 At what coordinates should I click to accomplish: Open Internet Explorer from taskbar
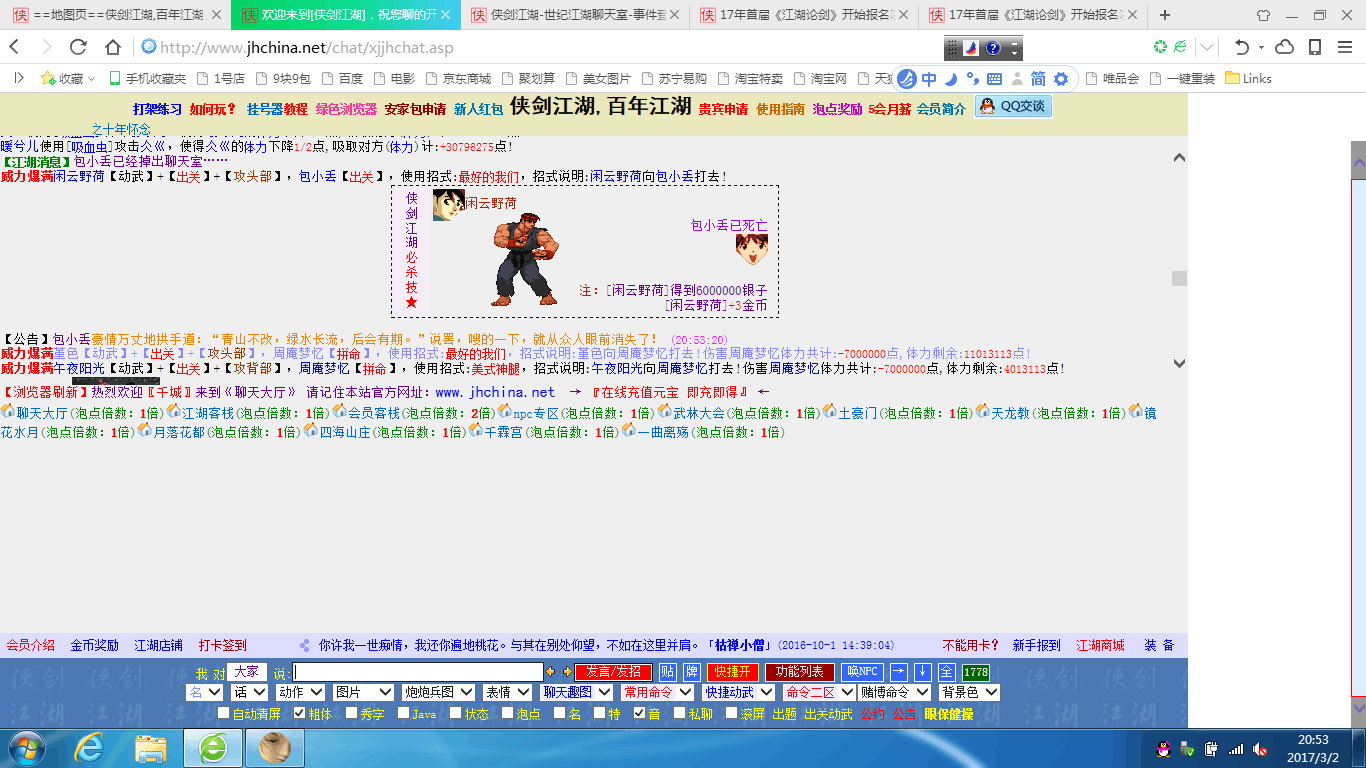(90, 747)
